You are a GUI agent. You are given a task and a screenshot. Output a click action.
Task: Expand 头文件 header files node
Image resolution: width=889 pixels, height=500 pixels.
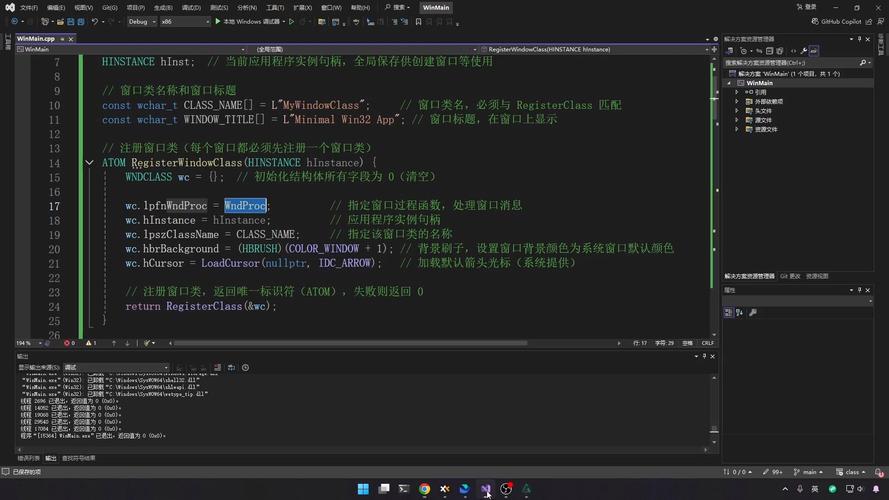click(x=737, y=111)
